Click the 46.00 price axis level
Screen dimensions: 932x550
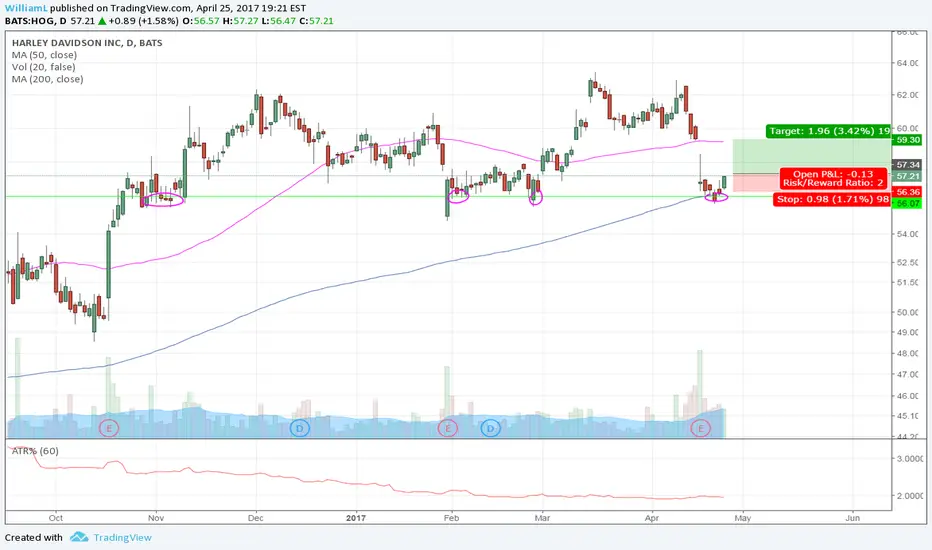(907, 396)
